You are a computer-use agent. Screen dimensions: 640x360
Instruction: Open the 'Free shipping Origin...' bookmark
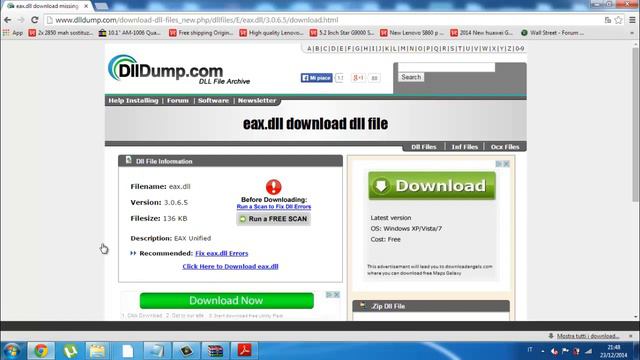point(201,33)
